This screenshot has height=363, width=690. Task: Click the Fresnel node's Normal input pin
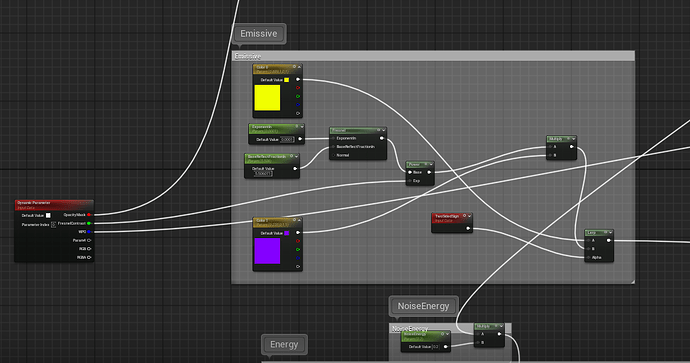[x=333, y=155]
